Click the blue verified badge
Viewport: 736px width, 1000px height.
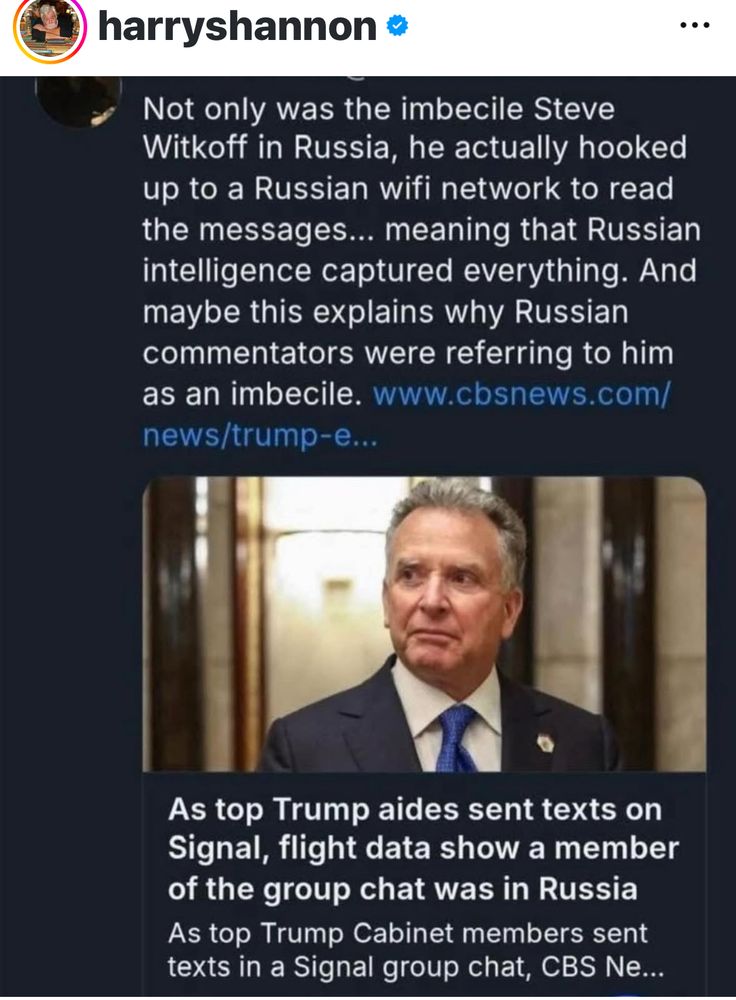click(398, 28)
